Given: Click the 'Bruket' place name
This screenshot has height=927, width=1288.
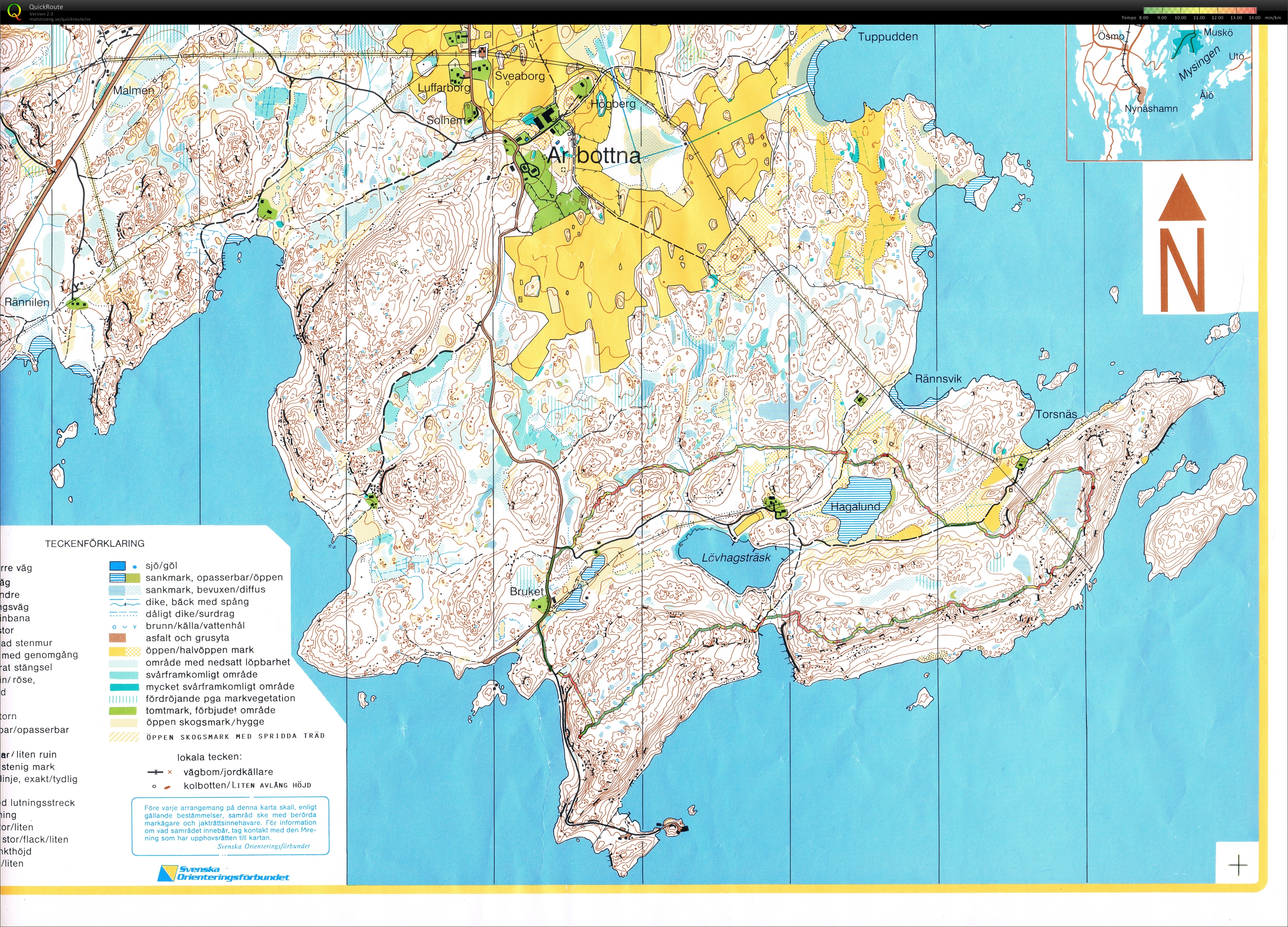Looking at the screenshot, I should 527,592.
